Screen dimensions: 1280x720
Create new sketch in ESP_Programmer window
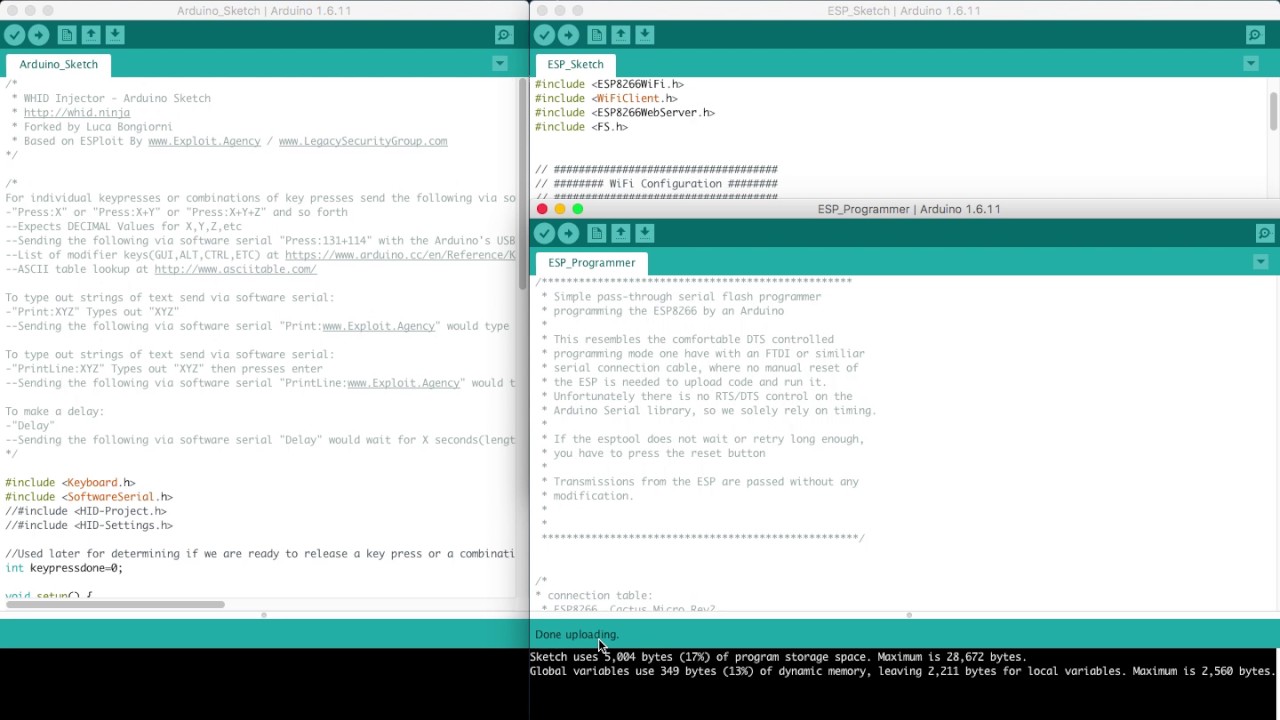[596, 233]
